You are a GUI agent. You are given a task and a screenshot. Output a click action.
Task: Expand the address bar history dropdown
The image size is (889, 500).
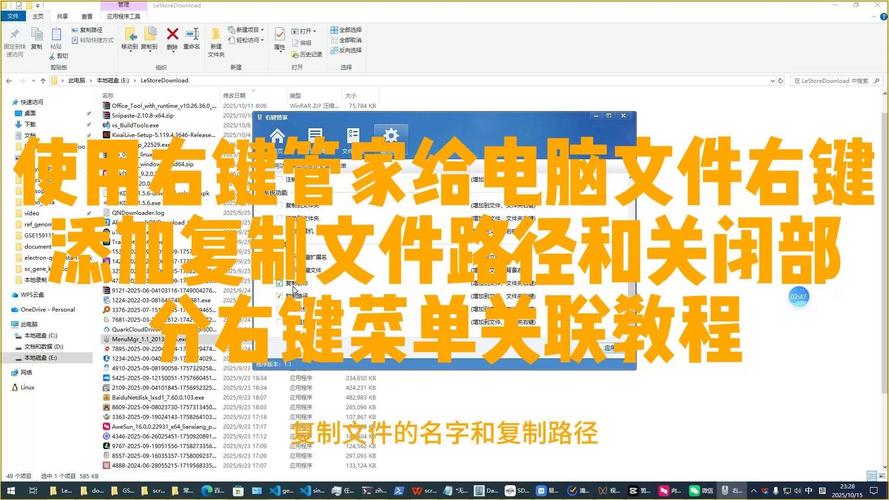tap(772, 81)
